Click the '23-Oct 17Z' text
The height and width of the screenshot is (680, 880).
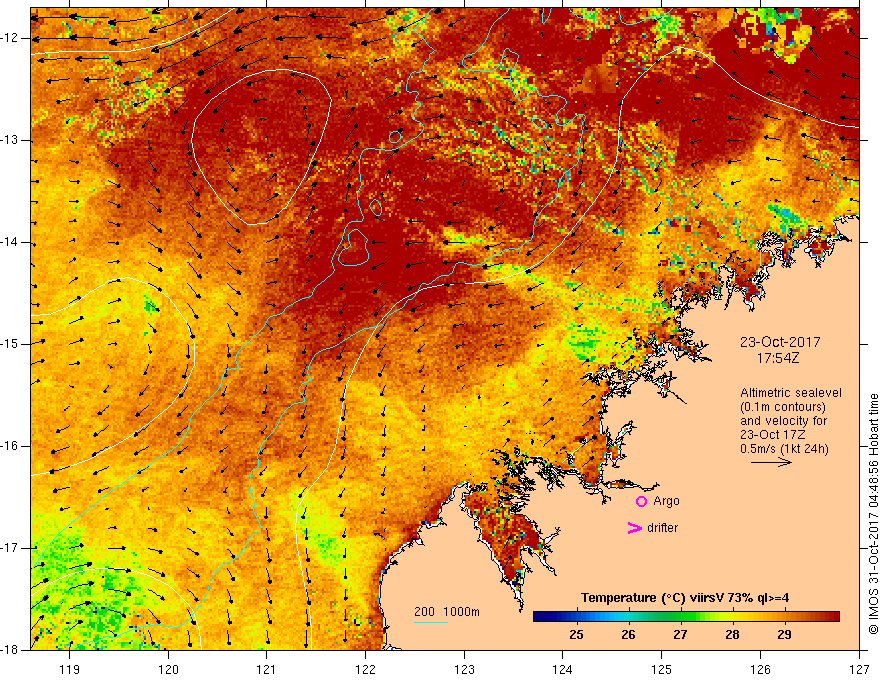[773, 435]
